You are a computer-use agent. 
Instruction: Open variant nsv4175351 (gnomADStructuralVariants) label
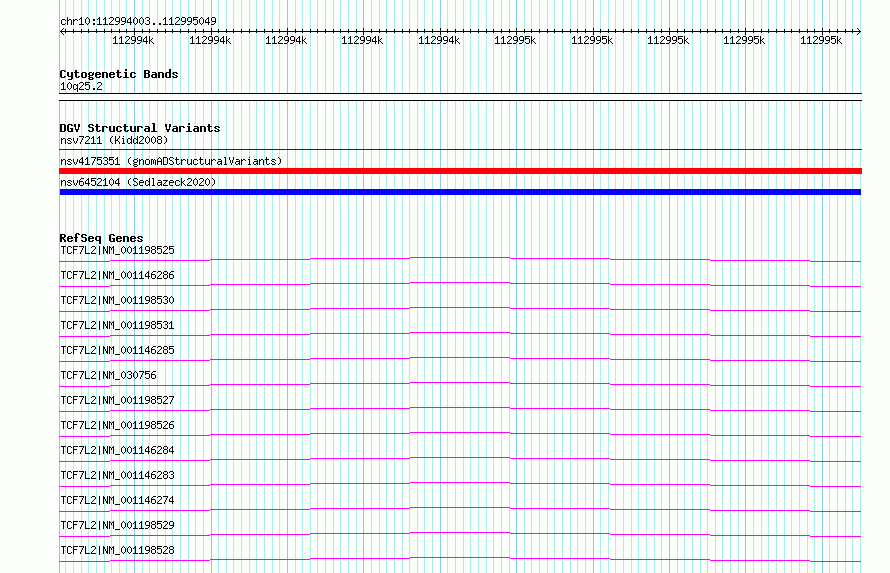tap(171, 161)
